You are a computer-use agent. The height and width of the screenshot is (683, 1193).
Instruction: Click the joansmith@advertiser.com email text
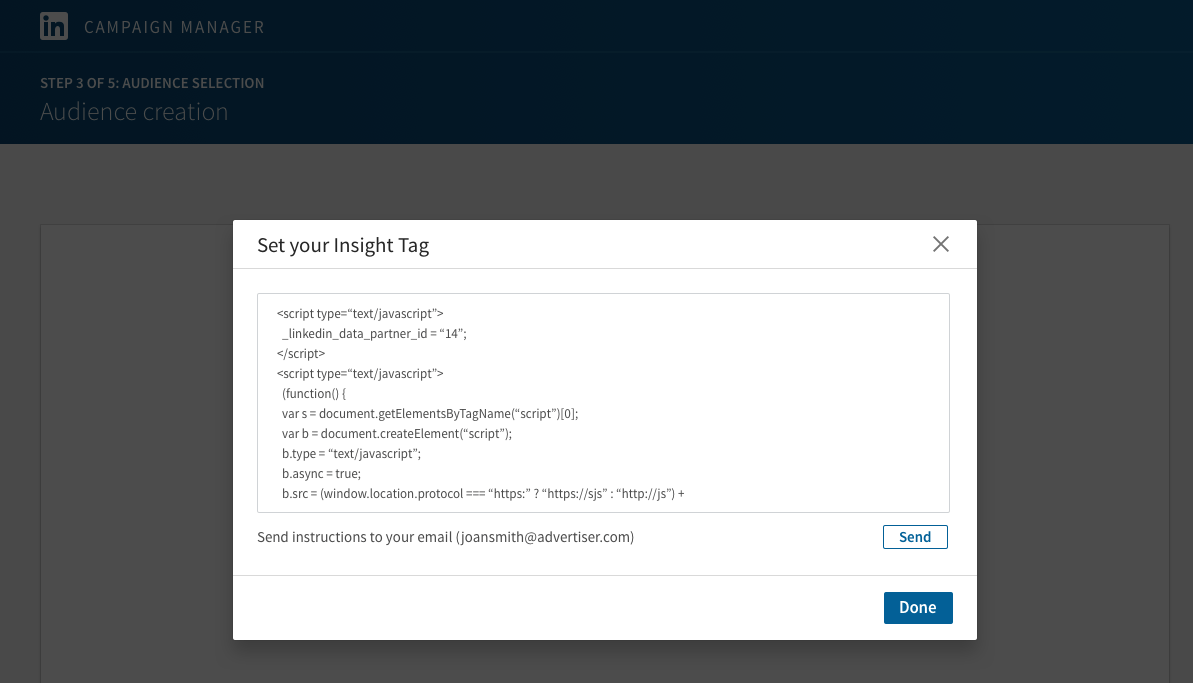pyautogui.click(x=545, y=537)
